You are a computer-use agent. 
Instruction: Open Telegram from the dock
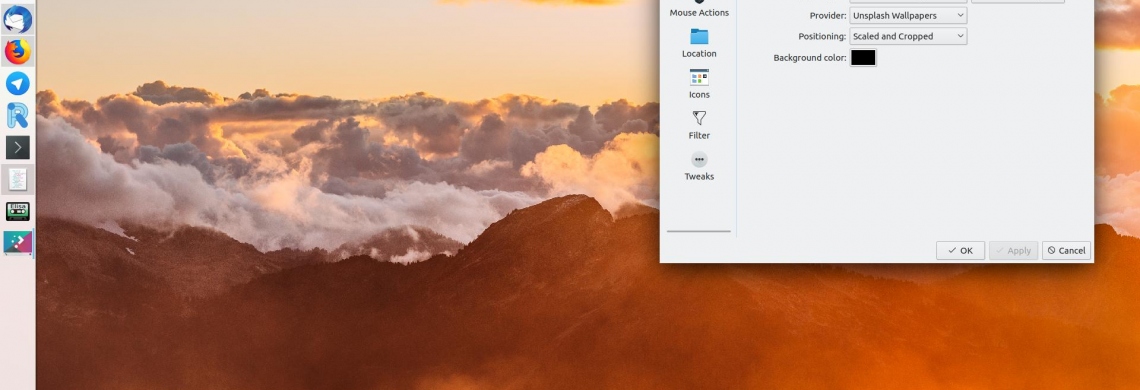pyautogui.click(x=17, y=83)
